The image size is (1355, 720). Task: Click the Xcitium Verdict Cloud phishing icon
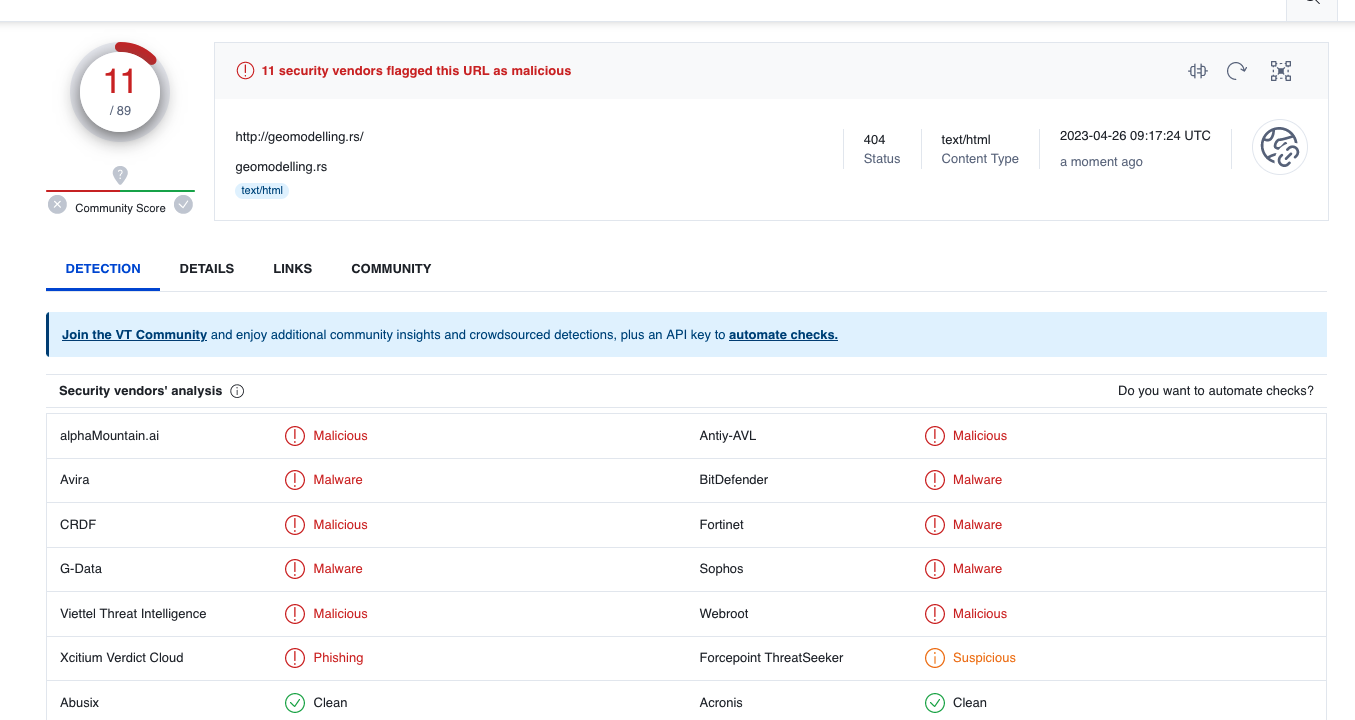[x=295, y=658]
